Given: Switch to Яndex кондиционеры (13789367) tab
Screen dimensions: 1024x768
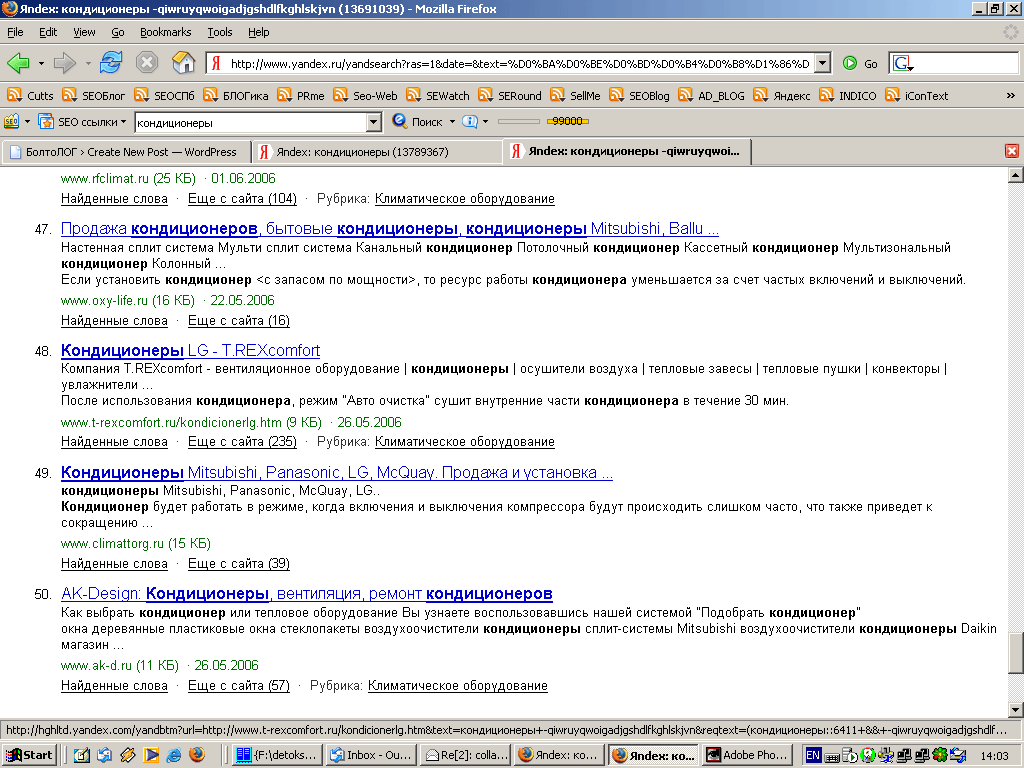Looking at the screenshot, I should point(377,152).
